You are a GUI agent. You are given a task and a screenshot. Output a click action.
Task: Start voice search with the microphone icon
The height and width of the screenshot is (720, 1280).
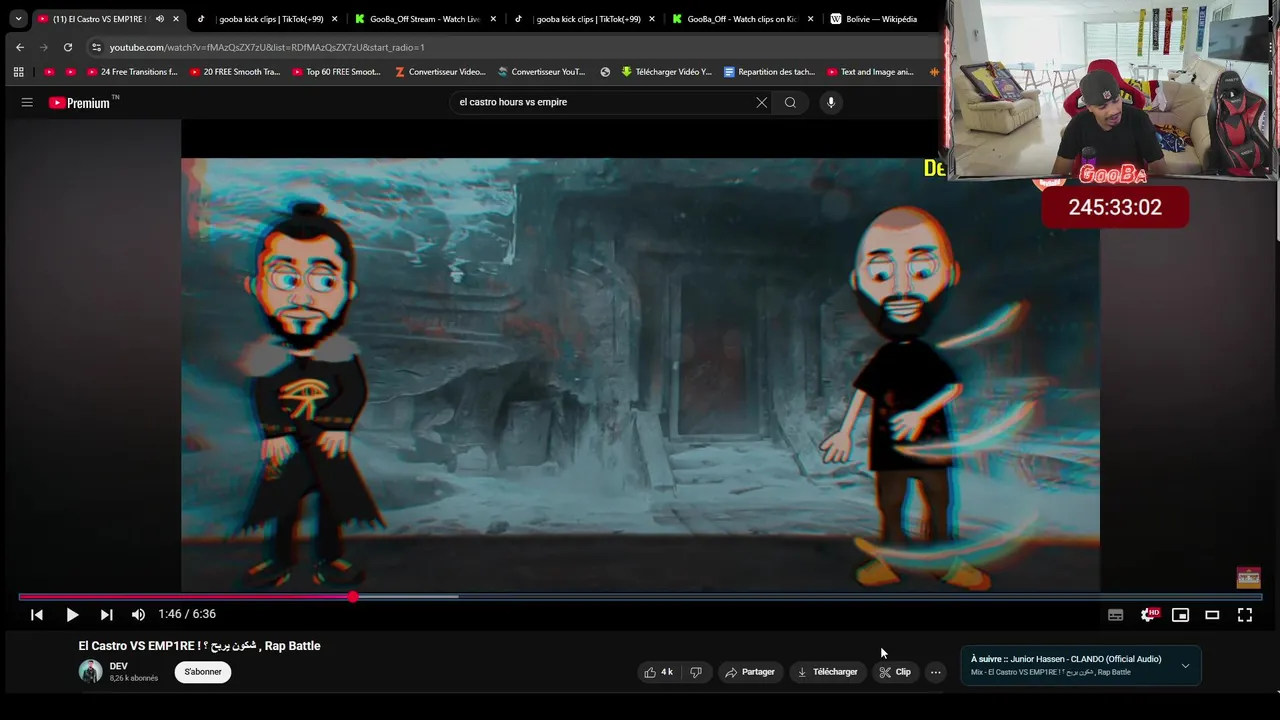click(830, 102)
